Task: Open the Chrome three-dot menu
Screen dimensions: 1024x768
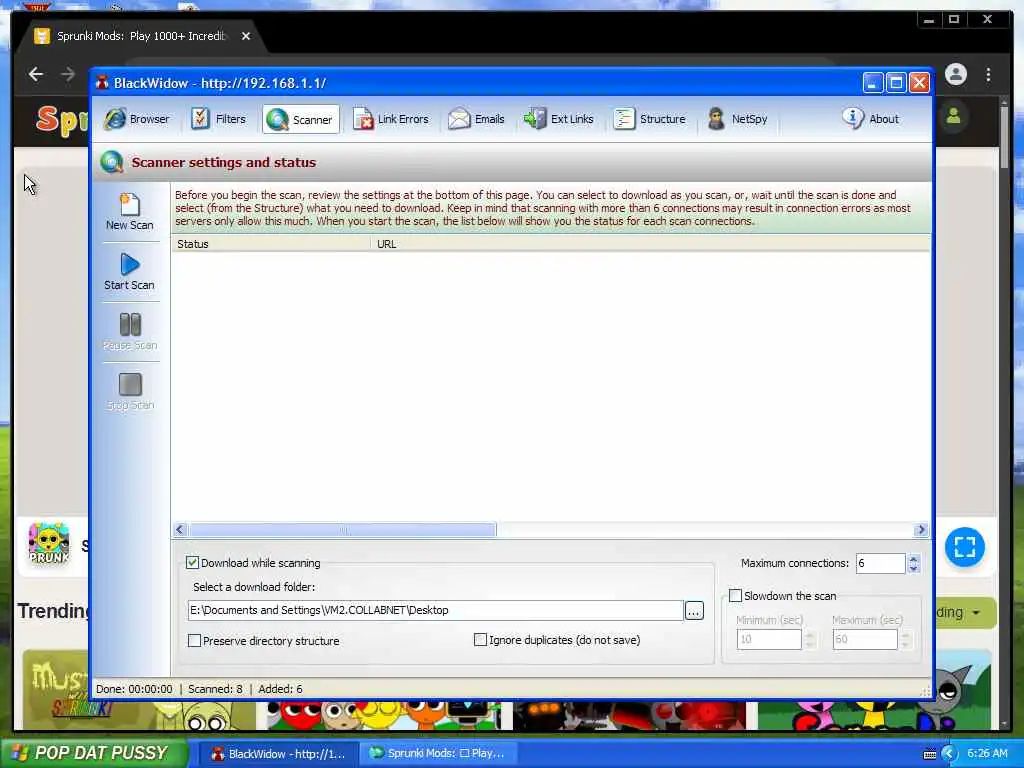Action: [989, 74]
